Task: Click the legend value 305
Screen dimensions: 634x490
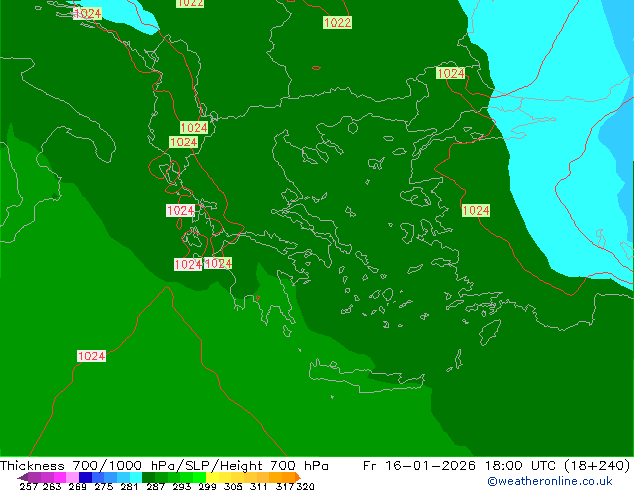Action: point(233,486)
